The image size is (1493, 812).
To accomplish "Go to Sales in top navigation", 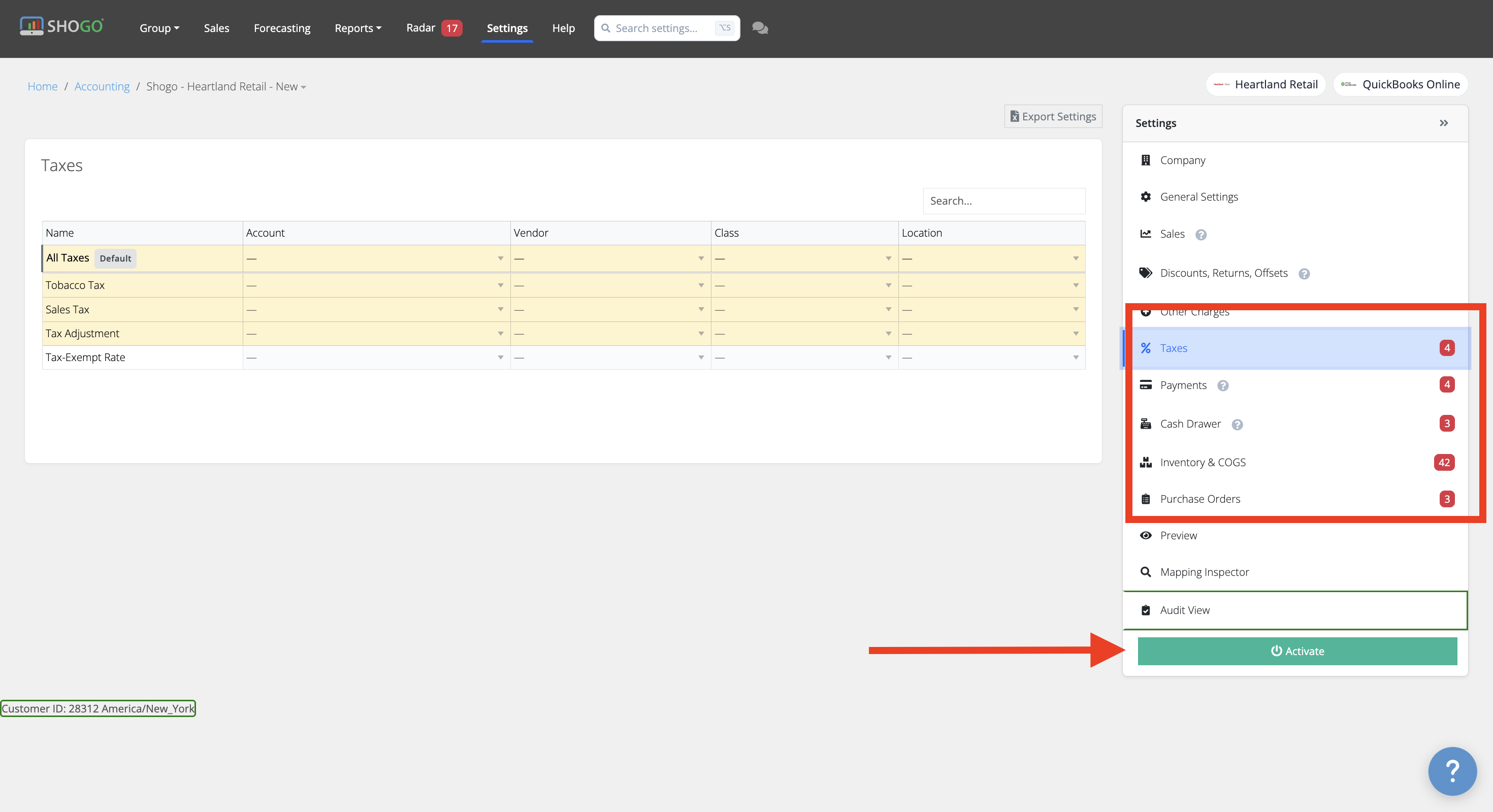I will tap(216, 28).
